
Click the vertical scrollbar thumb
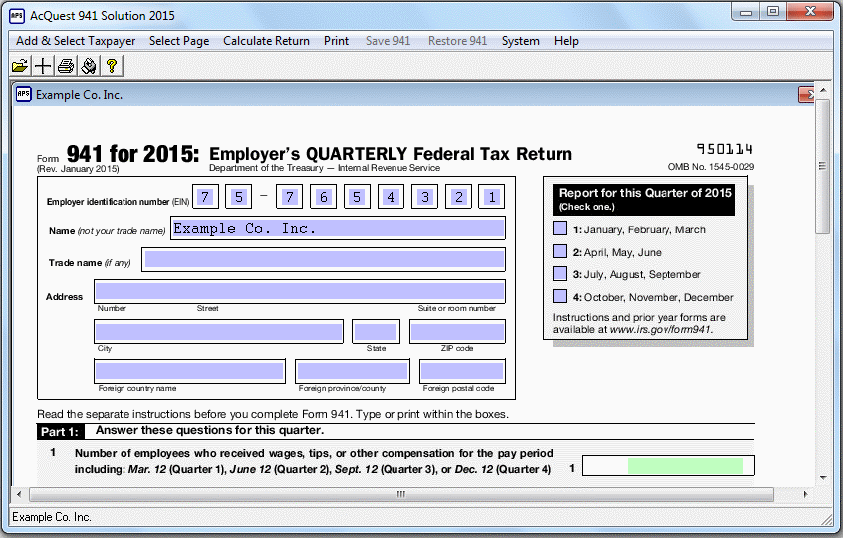point(823,166)
